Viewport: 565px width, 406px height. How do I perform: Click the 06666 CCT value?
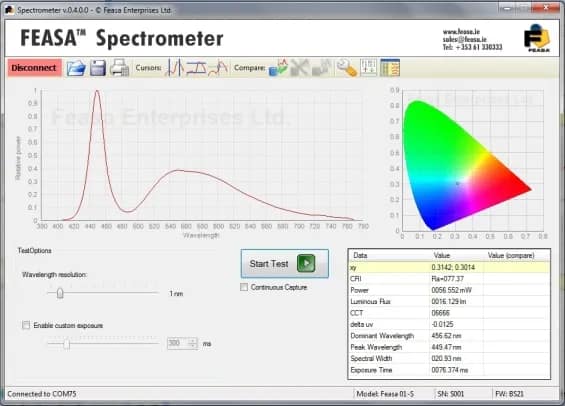point(440,313)
